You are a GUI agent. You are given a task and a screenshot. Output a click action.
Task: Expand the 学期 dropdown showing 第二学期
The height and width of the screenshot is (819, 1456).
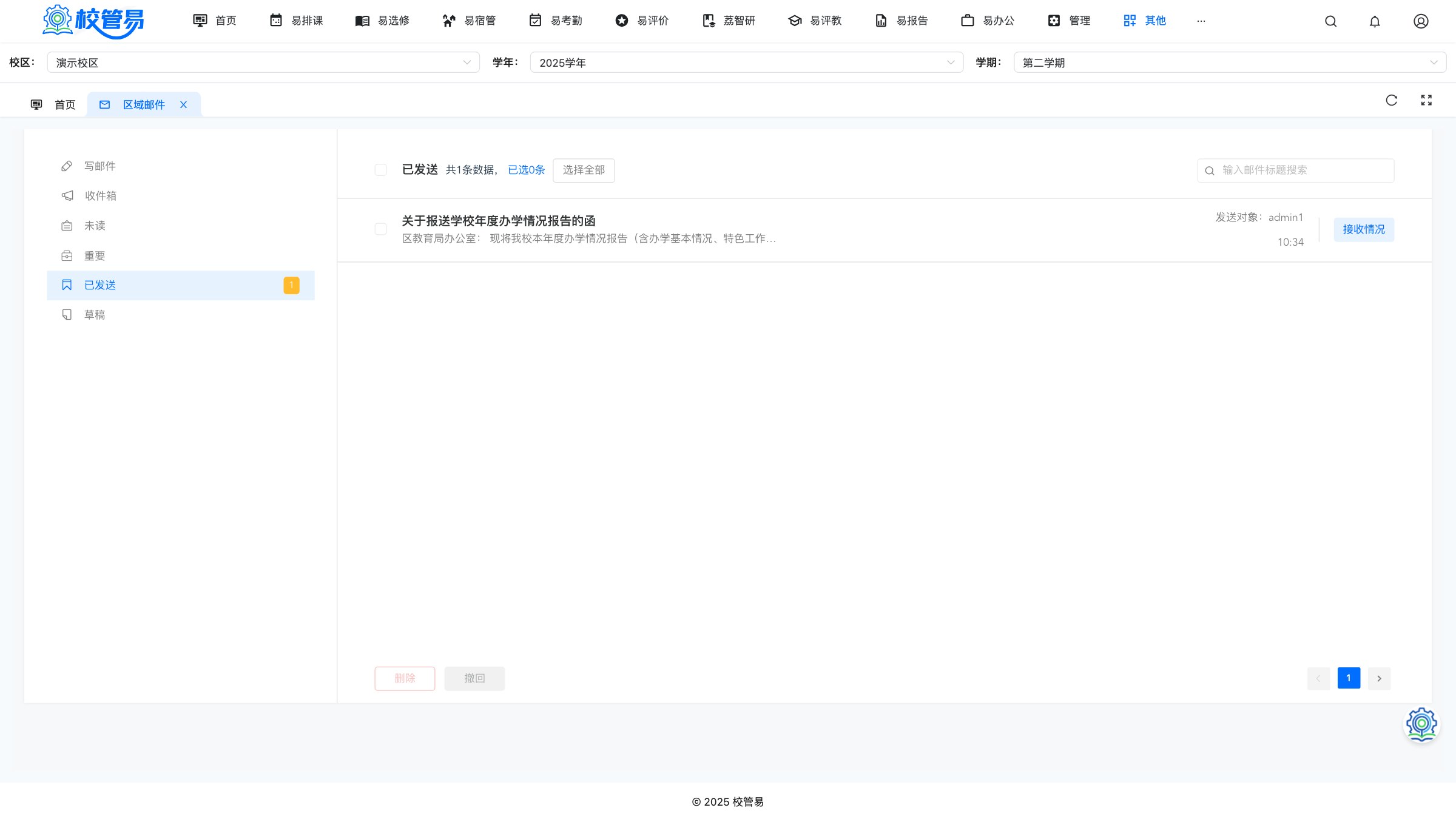tap(1230, 62)
